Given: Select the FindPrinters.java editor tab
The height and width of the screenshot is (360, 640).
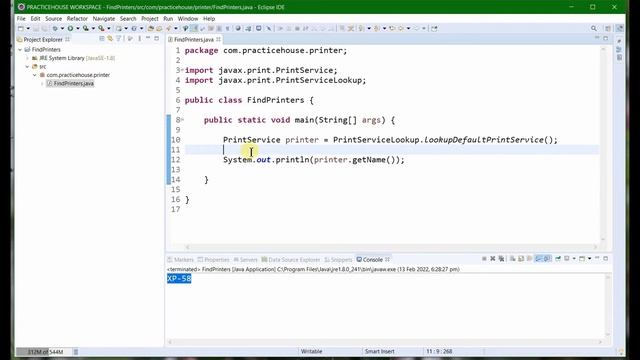Looking at the screenshot, I should pos(193,40).
